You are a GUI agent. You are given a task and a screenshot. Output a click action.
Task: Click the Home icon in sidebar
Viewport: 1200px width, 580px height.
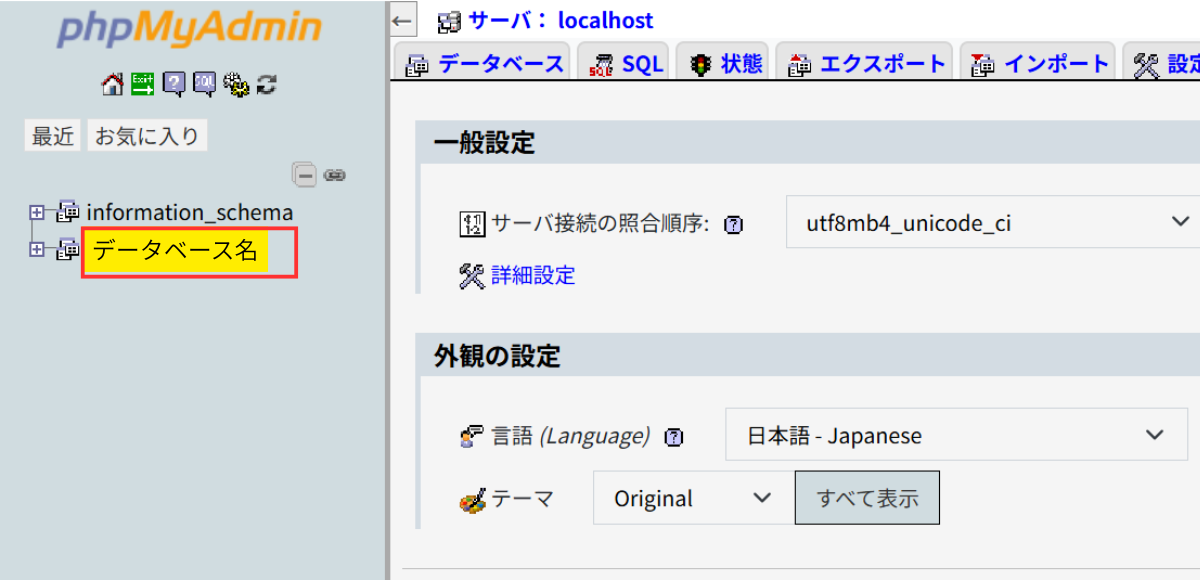click(x=113, y=85)
